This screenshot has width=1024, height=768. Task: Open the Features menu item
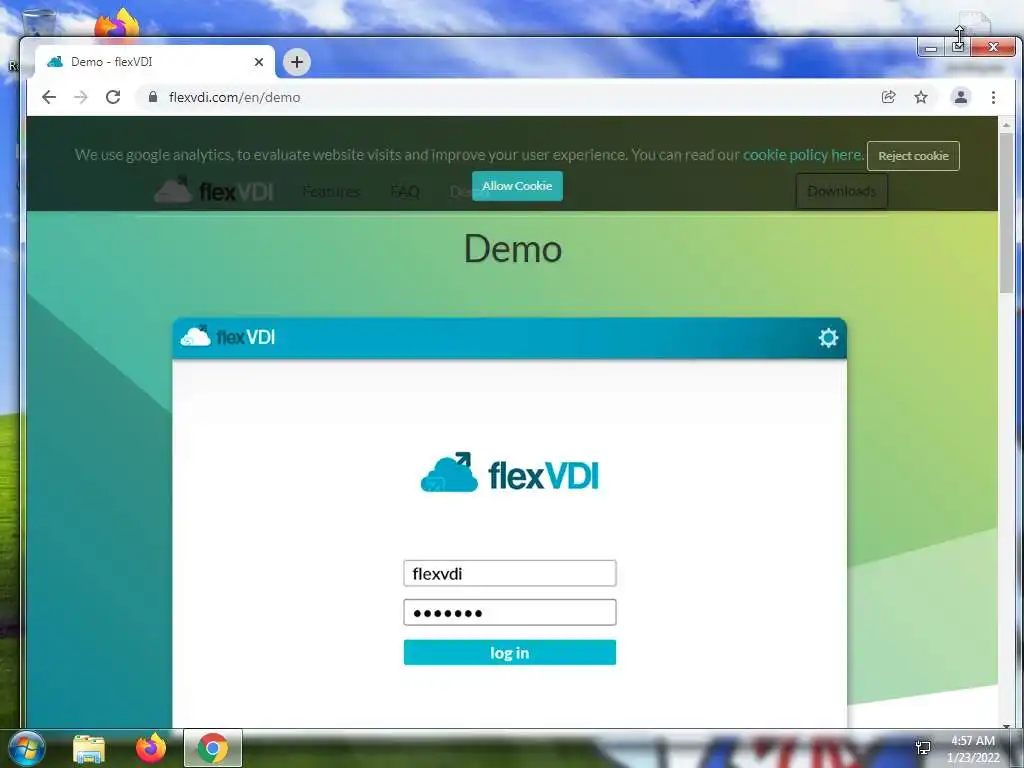click(331, 192)
